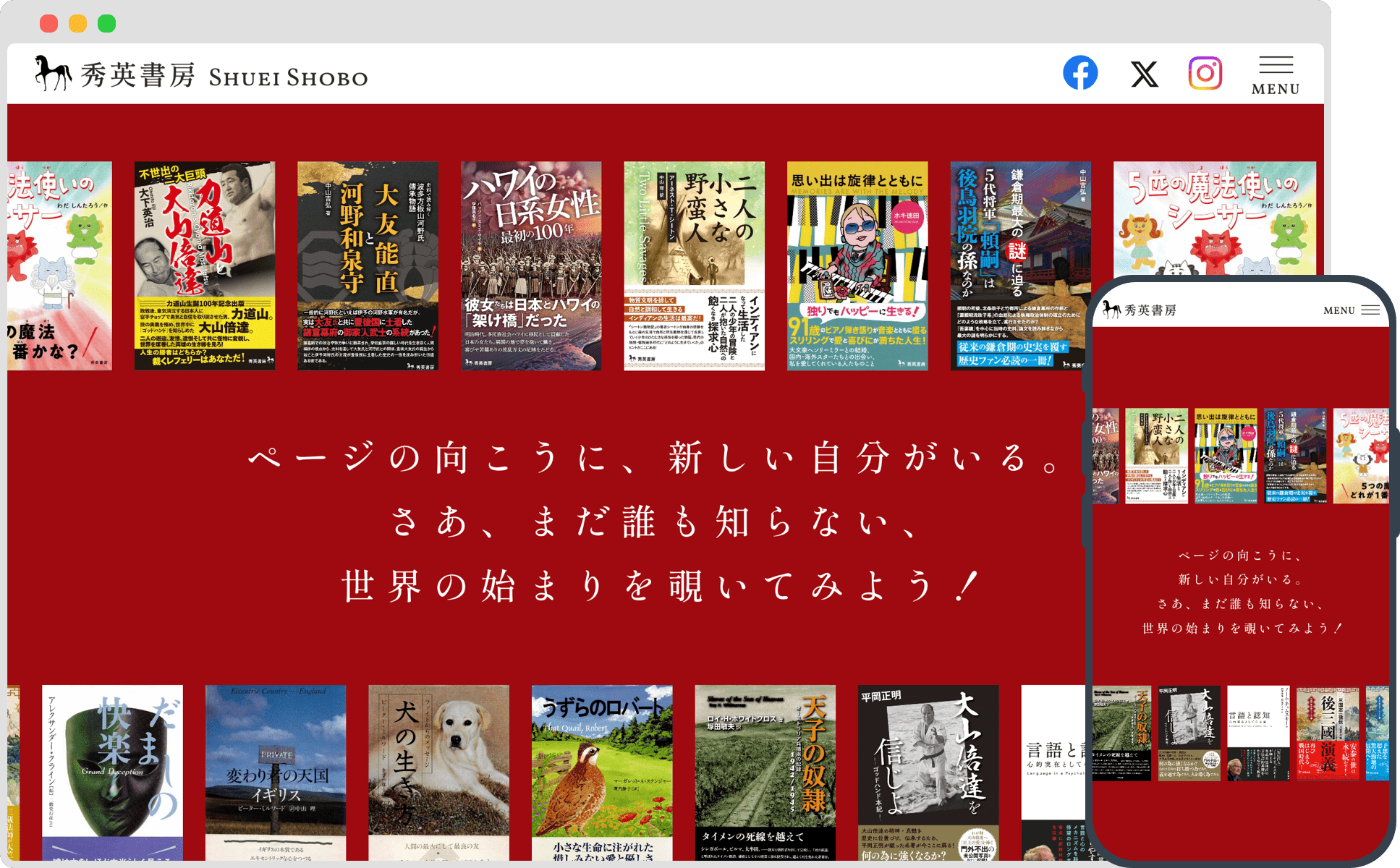Open the mobile preview MENU hamburger
Viewport: 1400px width, 868px height.
click(x=1370, y=310)
